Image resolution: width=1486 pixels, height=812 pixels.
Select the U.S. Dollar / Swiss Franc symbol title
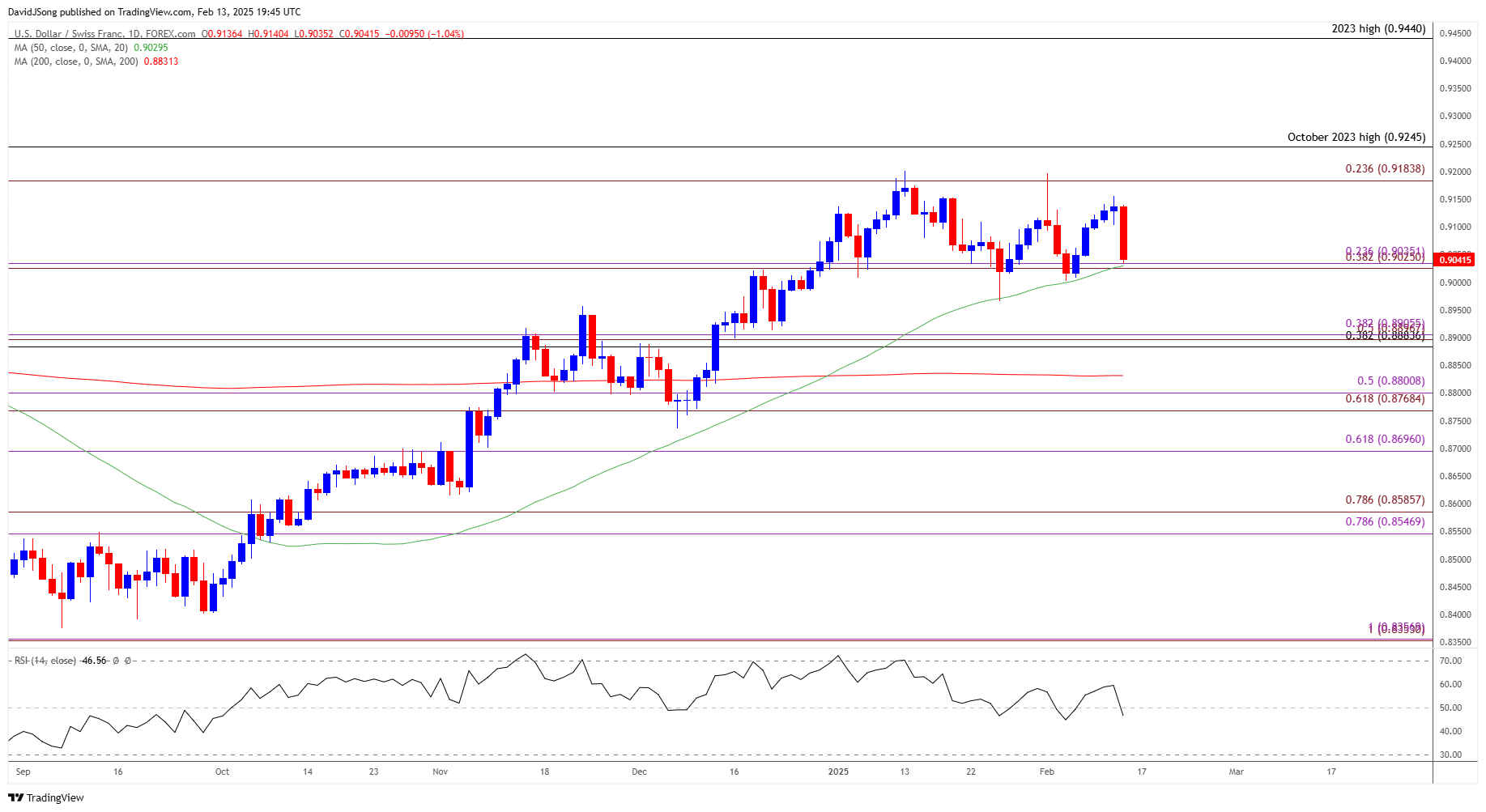pos(104,34)
